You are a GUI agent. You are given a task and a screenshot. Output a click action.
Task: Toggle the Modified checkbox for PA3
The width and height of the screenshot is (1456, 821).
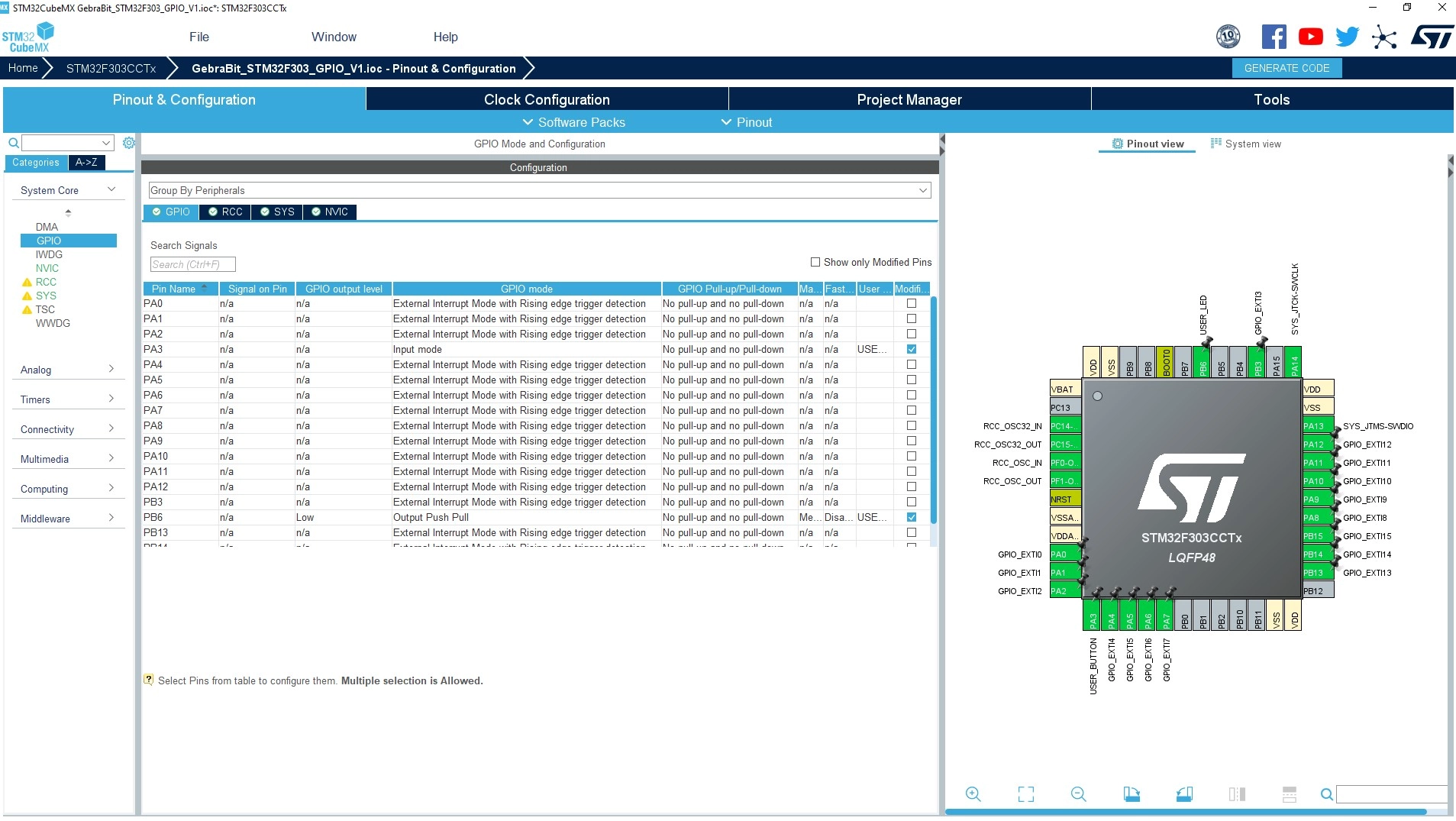point(912,349)
